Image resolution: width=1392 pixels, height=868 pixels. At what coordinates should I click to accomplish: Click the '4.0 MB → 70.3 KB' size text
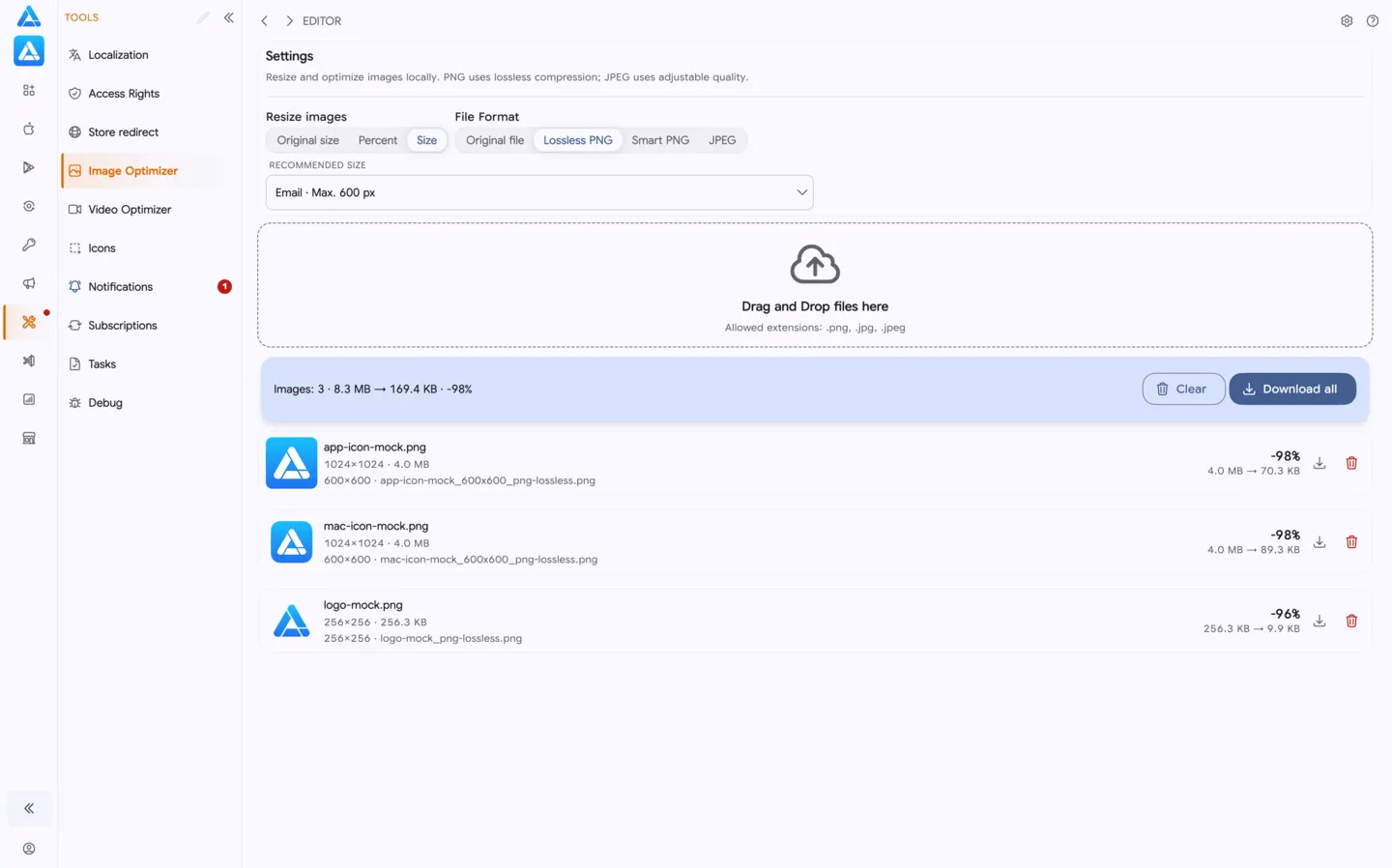1254,472
